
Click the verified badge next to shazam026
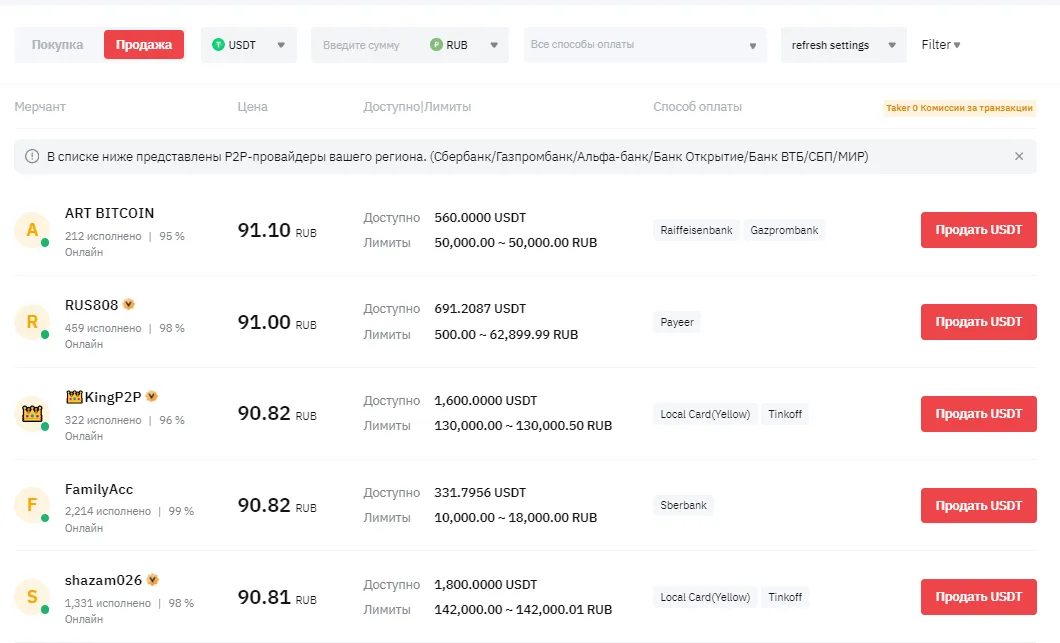coord(154,578)
